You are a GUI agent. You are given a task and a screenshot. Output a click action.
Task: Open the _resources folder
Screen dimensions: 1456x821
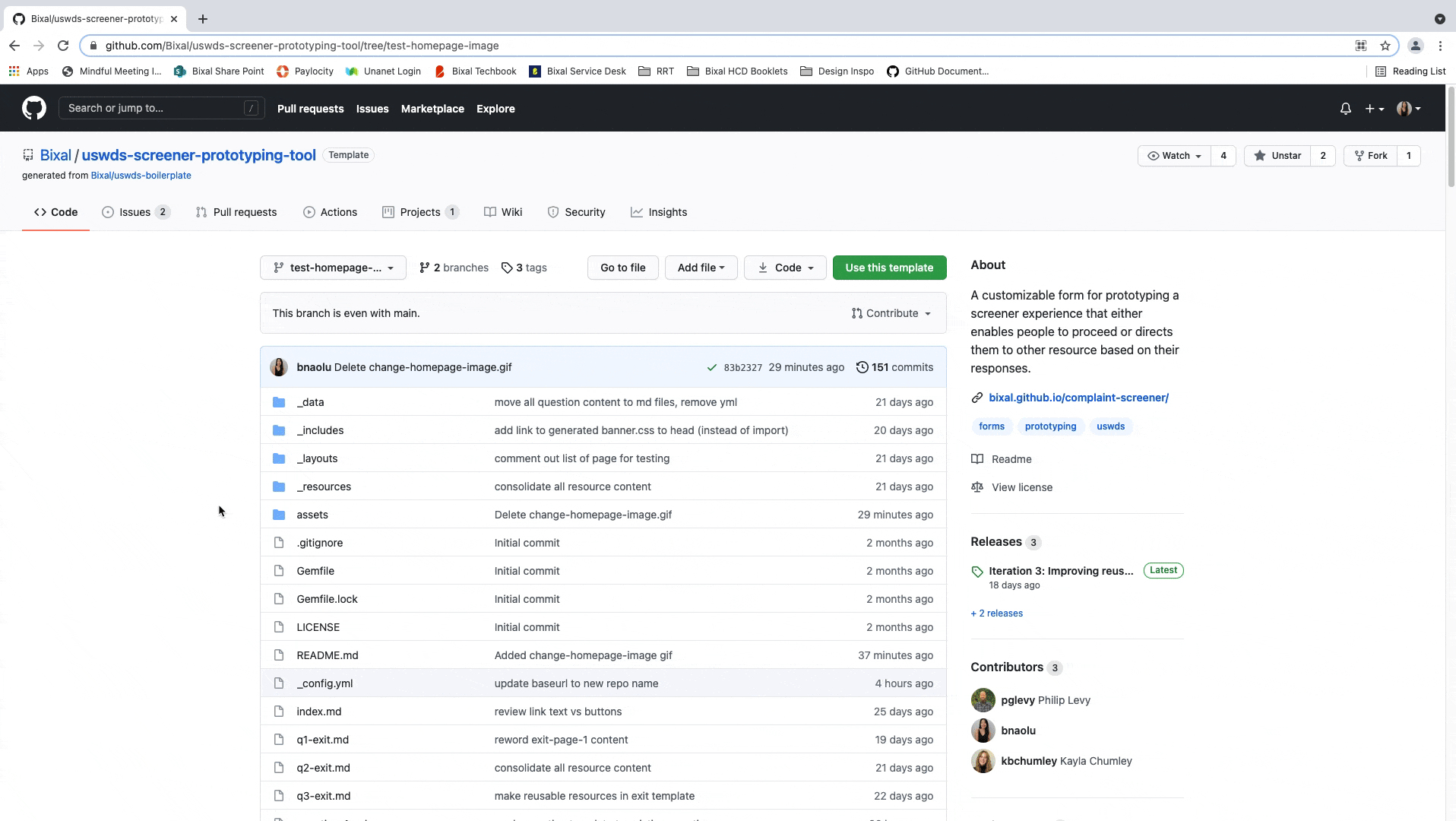tap(324, 487)
